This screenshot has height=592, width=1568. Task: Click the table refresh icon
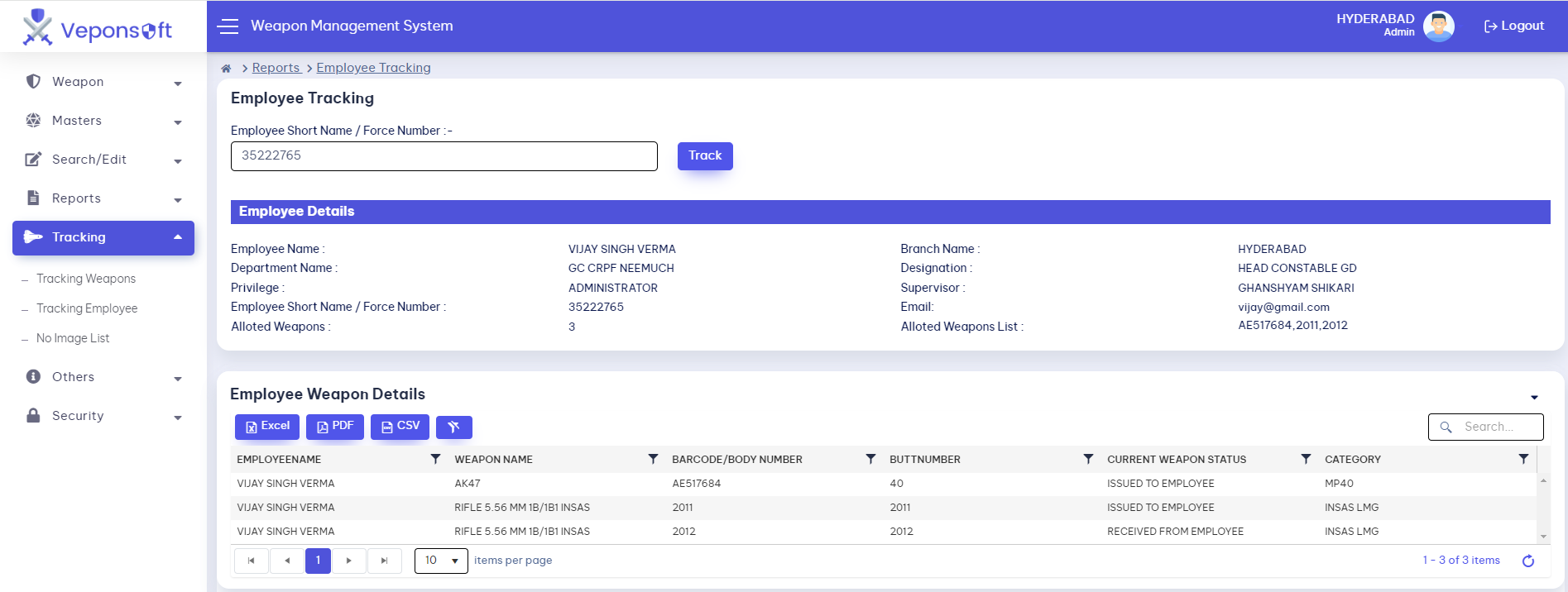click(x=1528, y=561)
